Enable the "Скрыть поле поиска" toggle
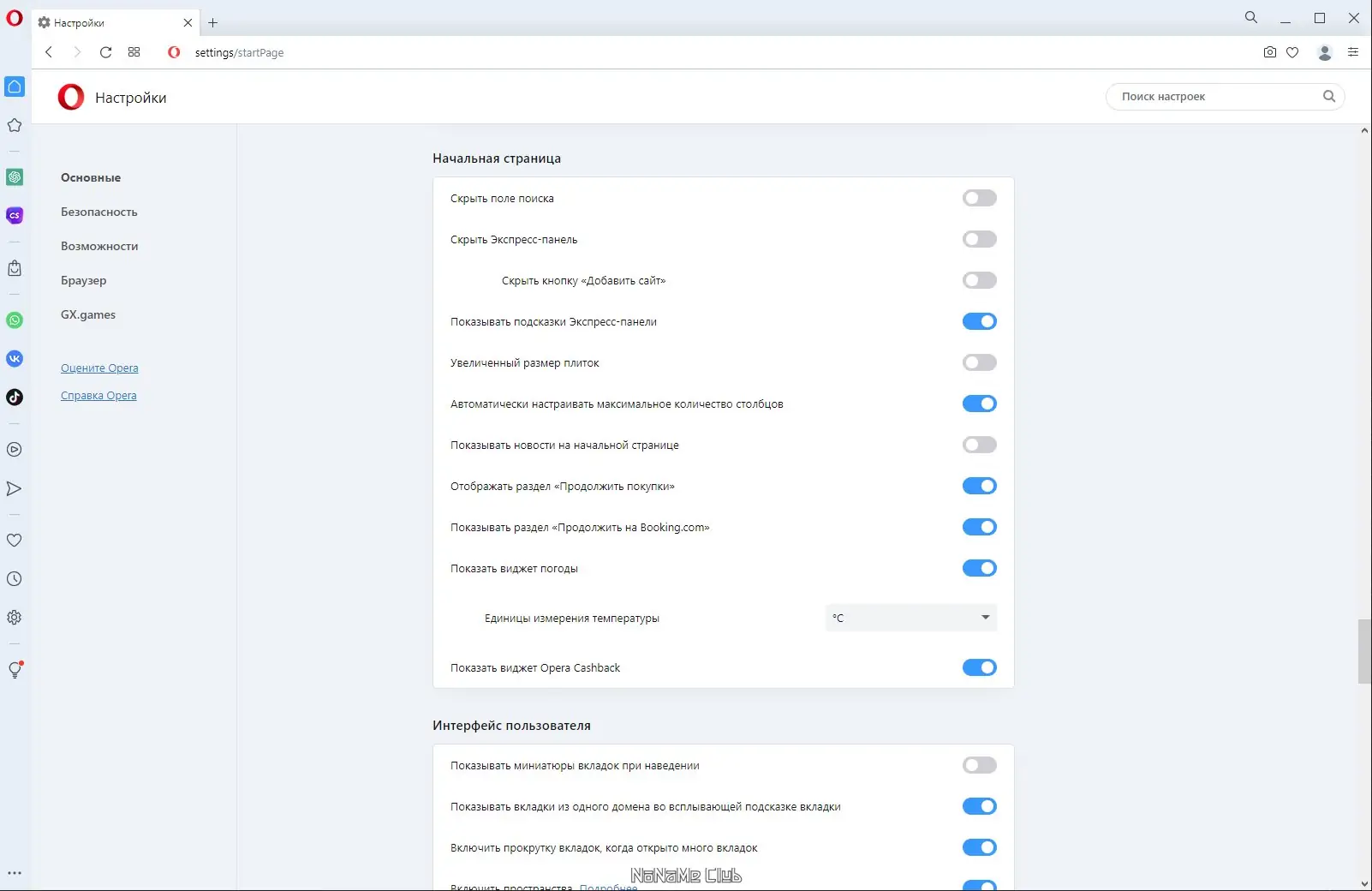 [979, 199]
